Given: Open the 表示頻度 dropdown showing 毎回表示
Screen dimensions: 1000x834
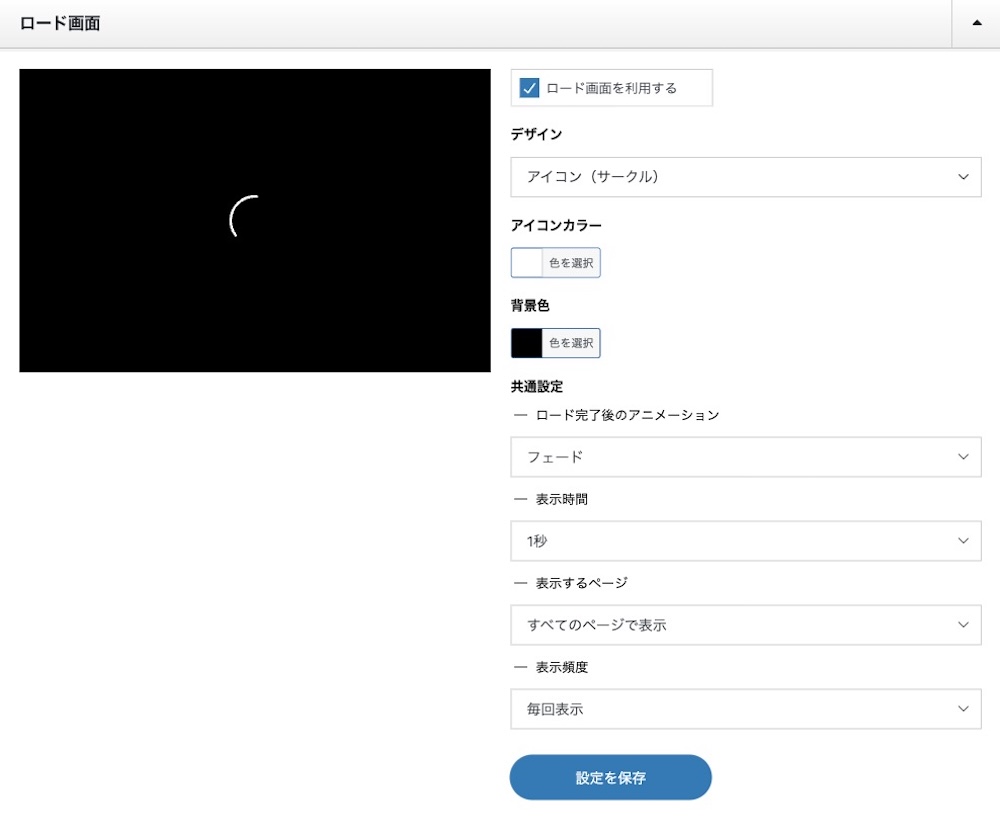Looking at the screenshot, I should tap(746, 708).
